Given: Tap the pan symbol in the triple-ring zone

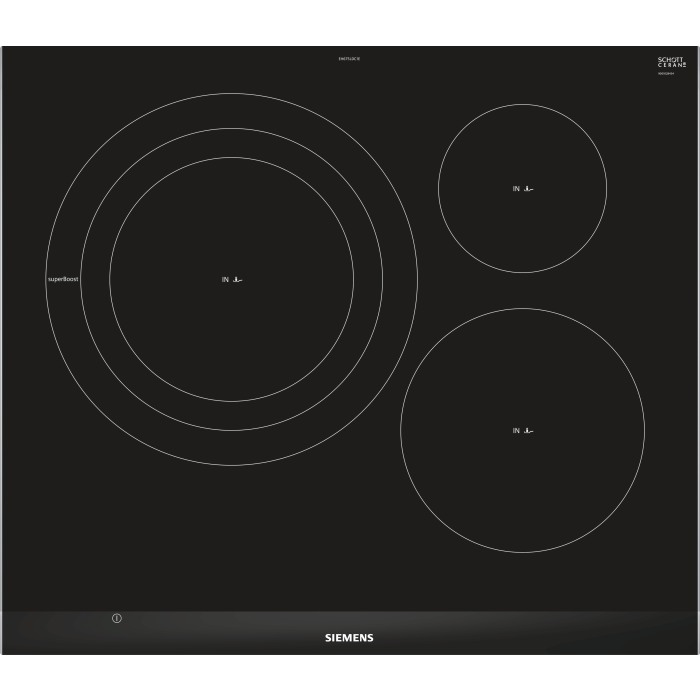Looking at the screenshot, I should click(x=238, y=280).
